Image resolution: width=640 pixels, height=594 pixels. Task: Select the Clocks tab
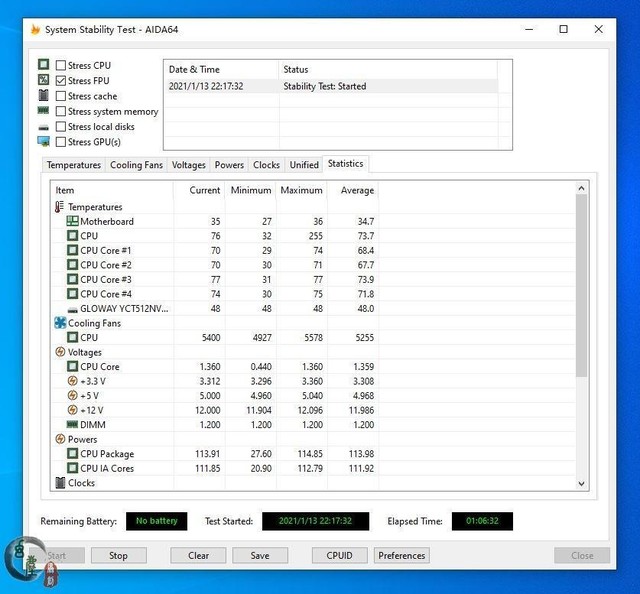(x=266, y=165)
